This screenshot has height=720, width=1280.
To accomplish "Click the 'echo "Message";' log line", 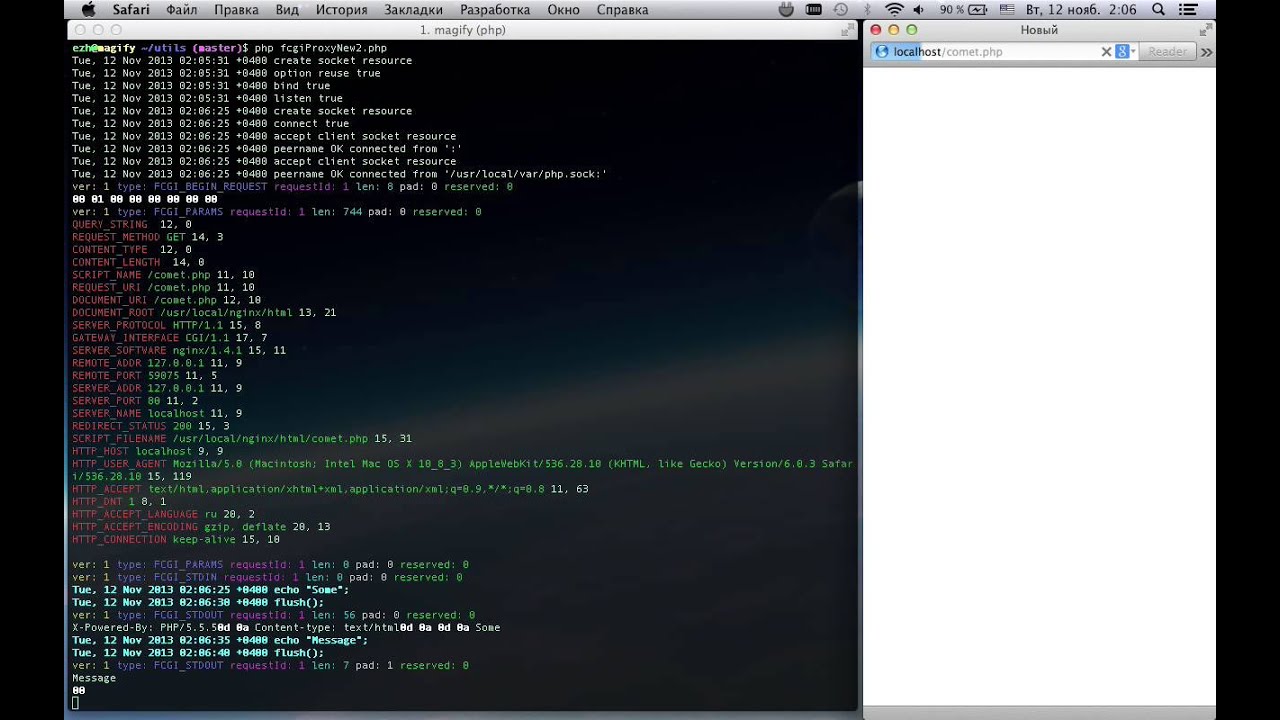I will pyautogui.click(x=220, y=640).
